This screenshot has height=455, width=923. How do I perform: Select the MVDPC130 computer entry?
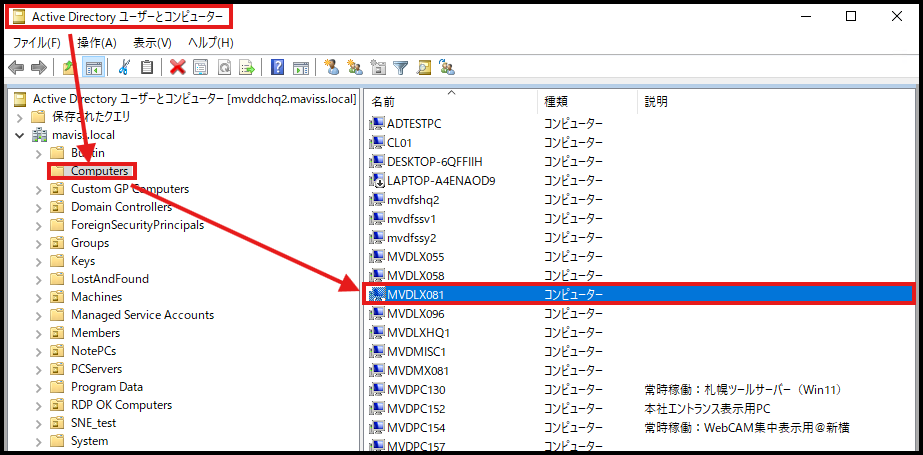(x=416, y=390)
